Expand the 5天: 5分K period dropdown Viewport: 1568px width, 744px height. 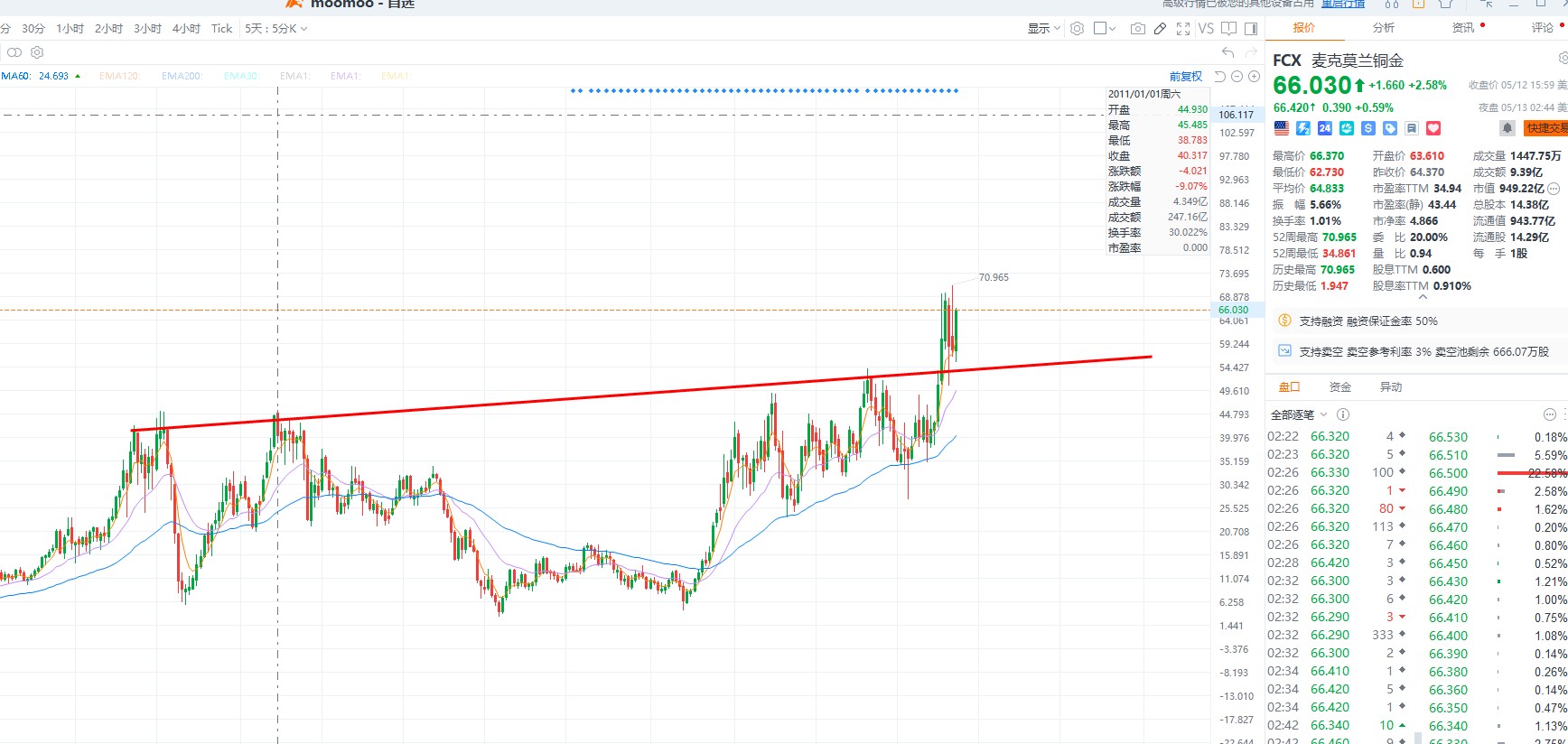pos(276,29)
